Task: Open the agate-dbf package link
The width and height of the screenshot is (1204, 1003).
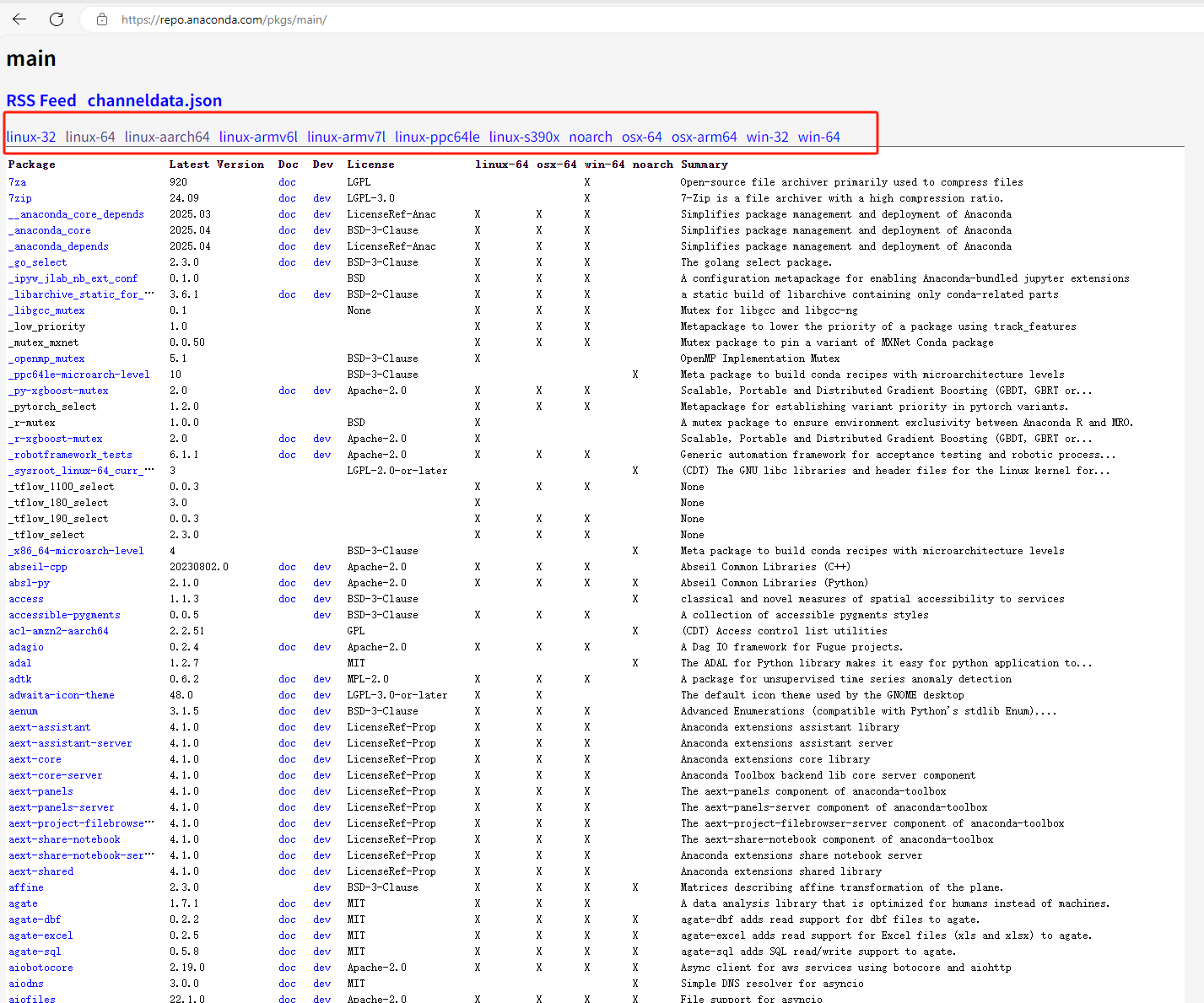Action: click(35, 919)
